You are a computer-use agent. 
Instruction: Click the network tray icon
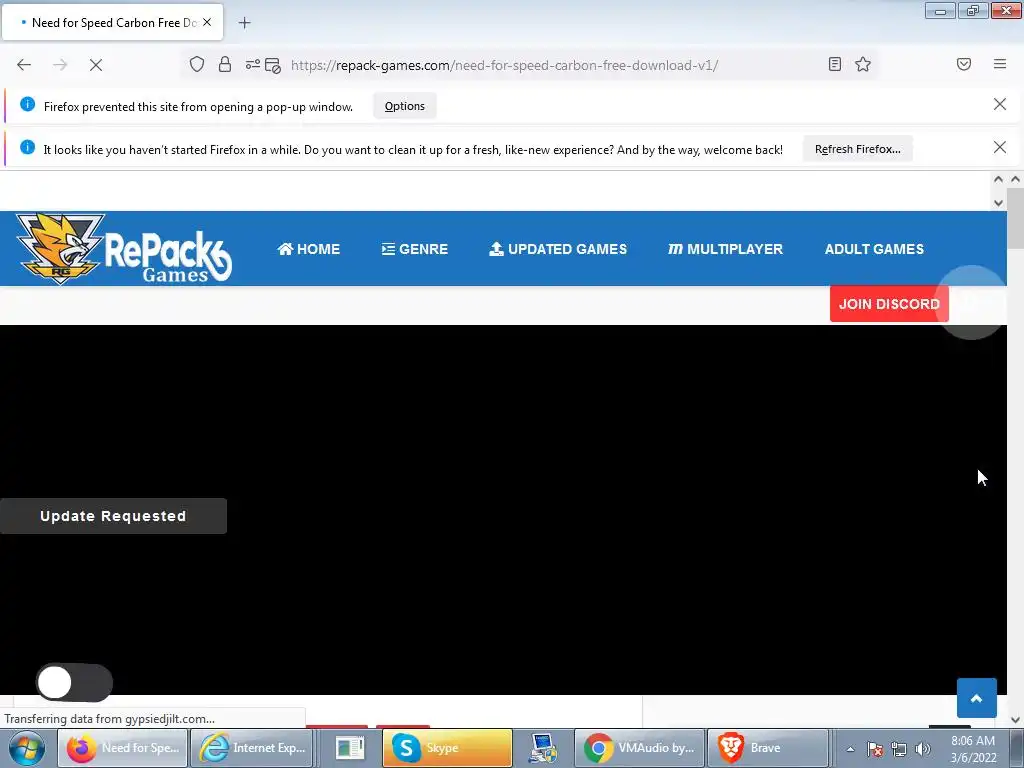(x=899, y=749)
